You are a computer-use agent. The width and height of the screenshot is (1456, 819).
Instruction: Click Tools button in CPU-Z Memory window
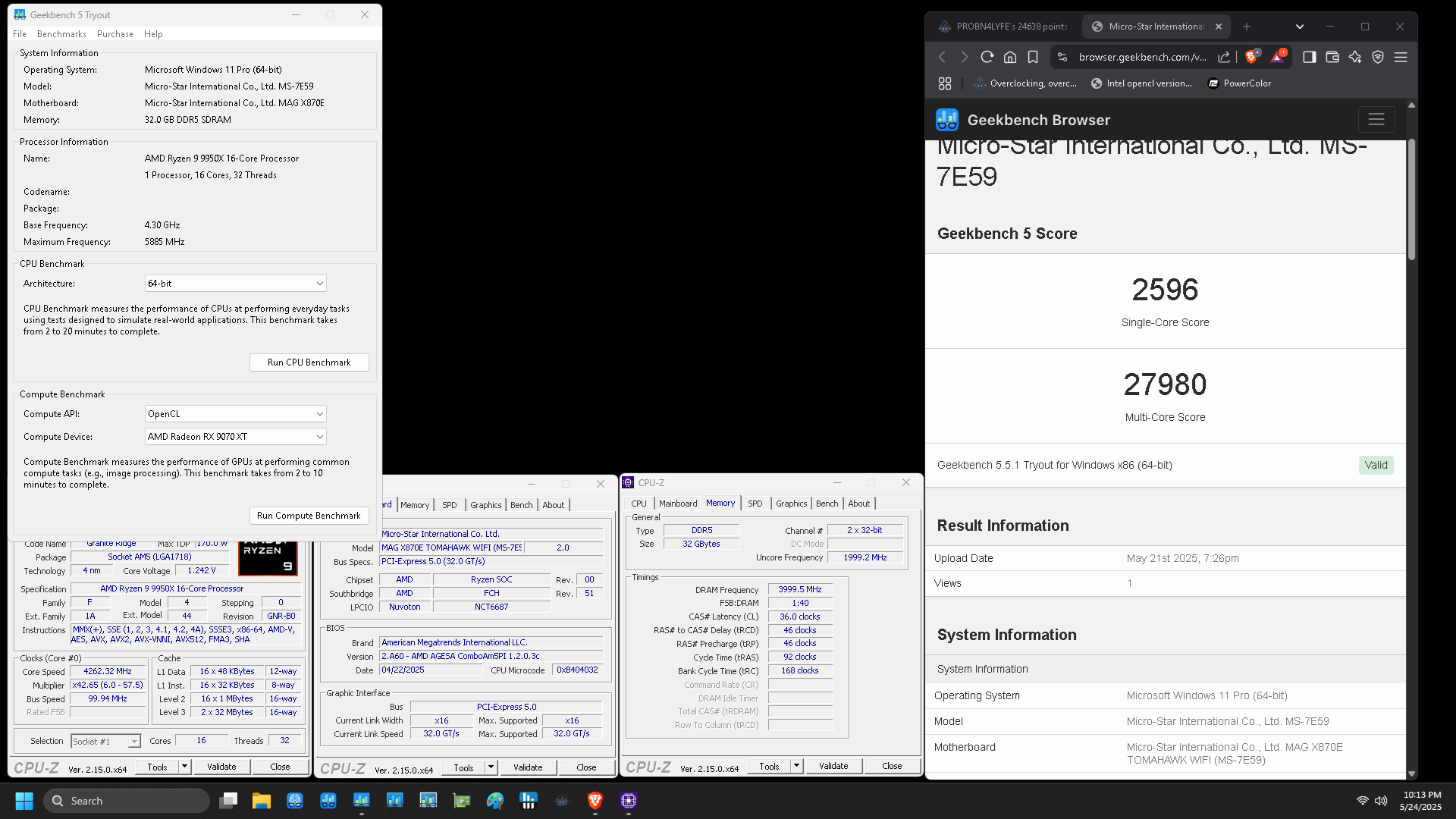[x=769, y=766]
